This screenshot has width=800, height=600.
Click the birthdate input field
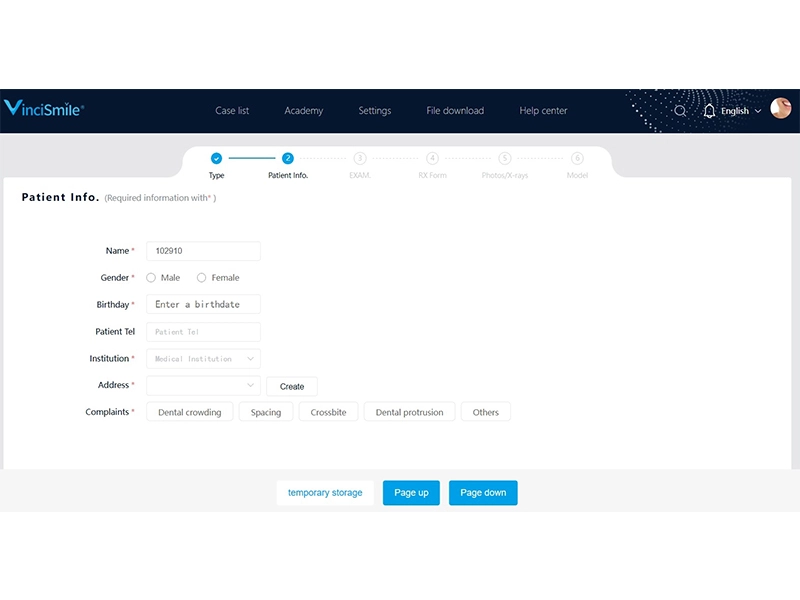203,304
